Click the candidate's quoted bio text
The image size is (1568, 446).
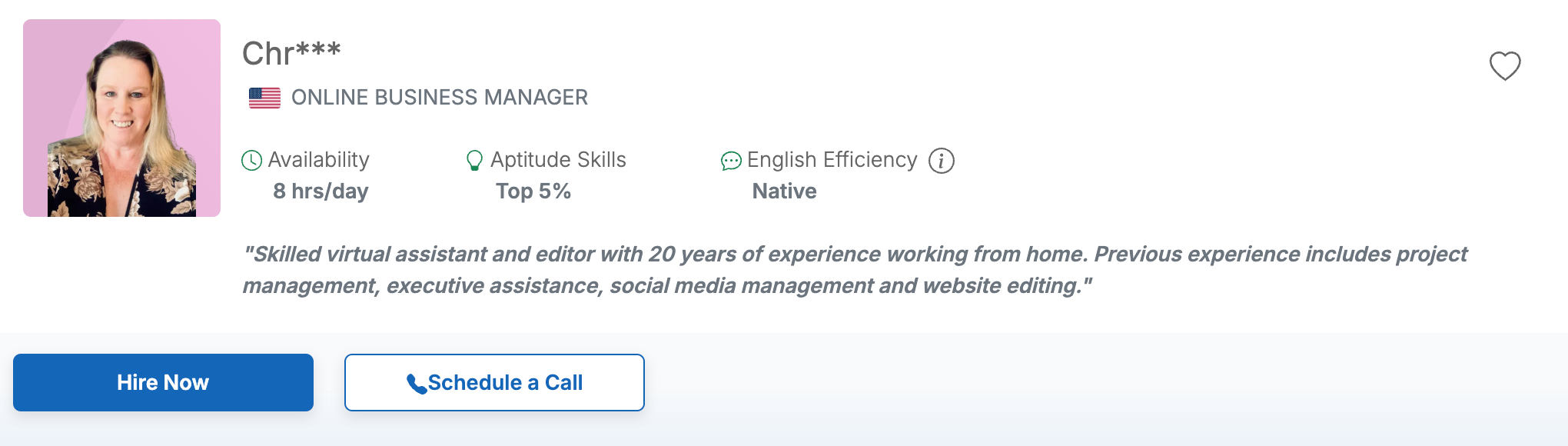[x=854, y=270]
